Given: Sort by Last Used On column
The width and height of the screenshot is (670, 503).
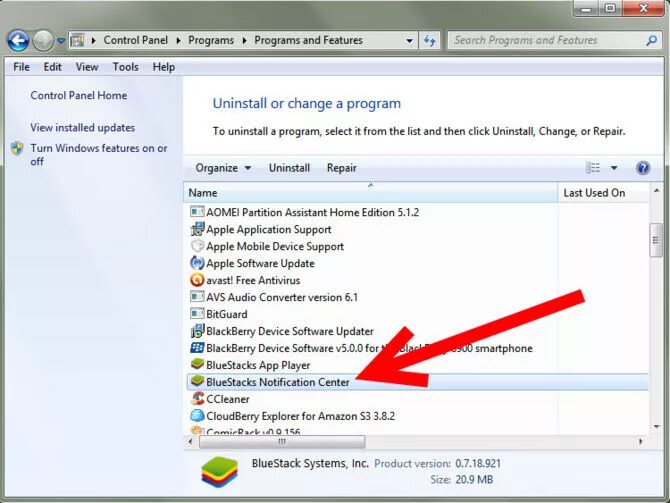Looking at the screenshot, I should 603,193.
